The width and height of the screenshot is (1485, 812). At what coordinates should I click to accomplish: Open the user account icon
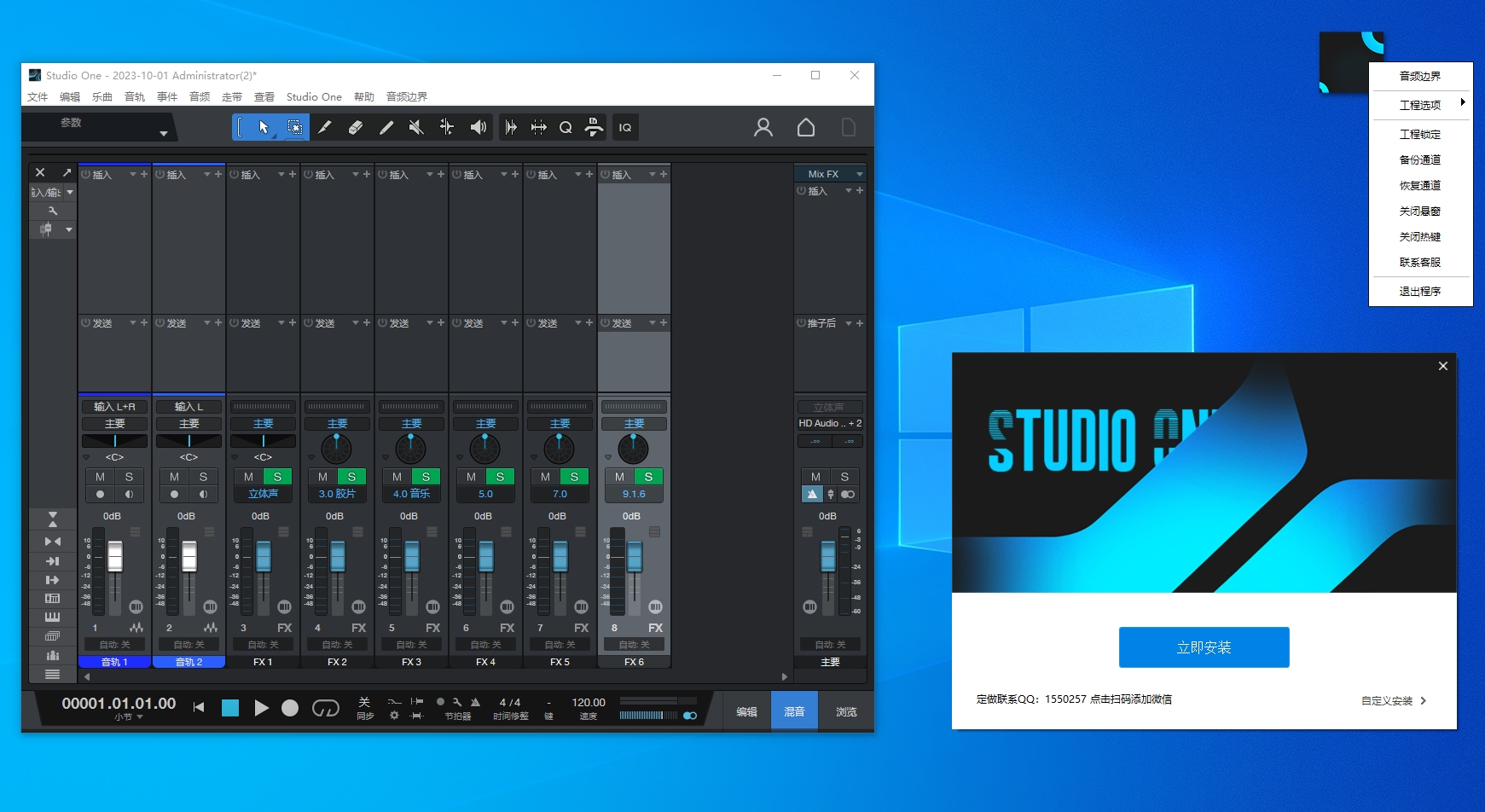(x=763, y=127)
